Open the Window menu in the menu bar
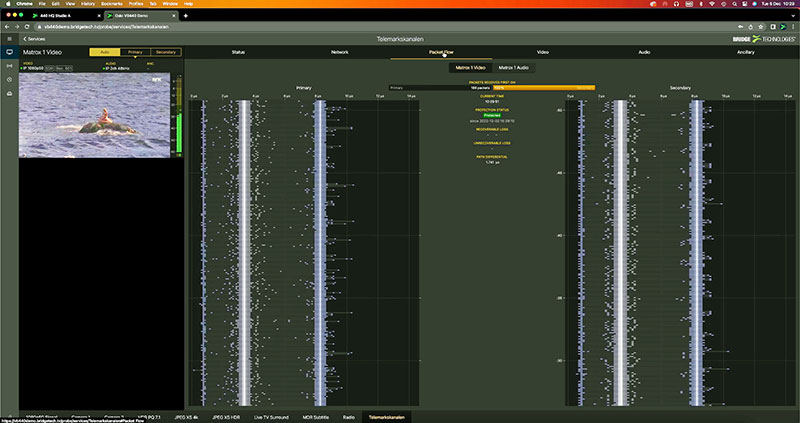This screenshot has width=800, height=423. (170, 4)
